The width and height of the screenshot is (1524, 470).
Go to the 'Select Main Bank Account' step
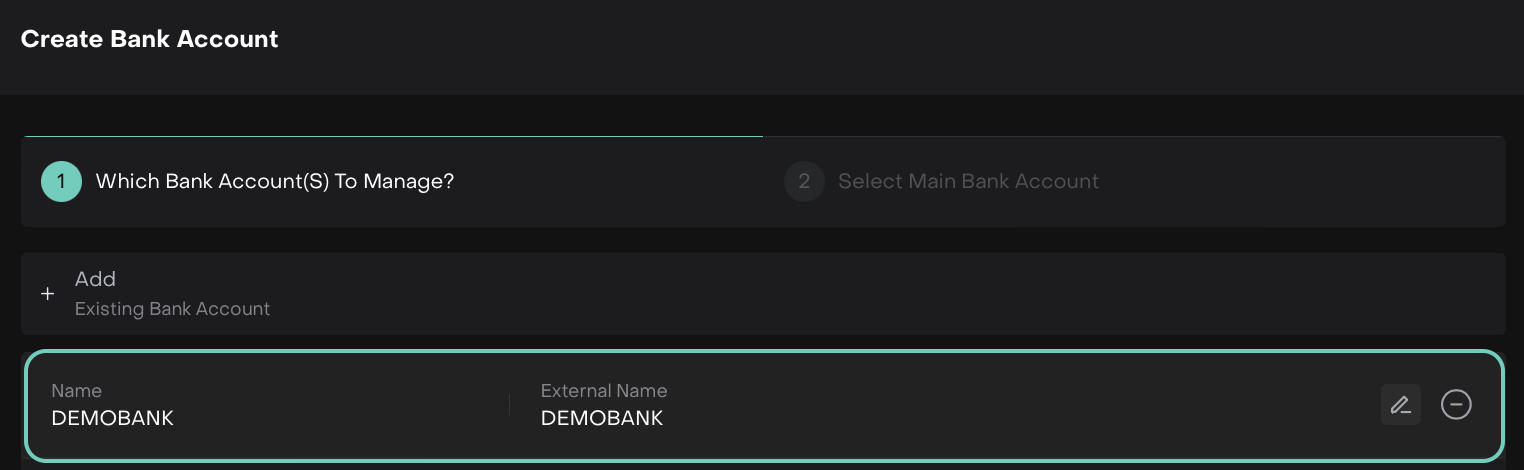click(x=968, y=182)
